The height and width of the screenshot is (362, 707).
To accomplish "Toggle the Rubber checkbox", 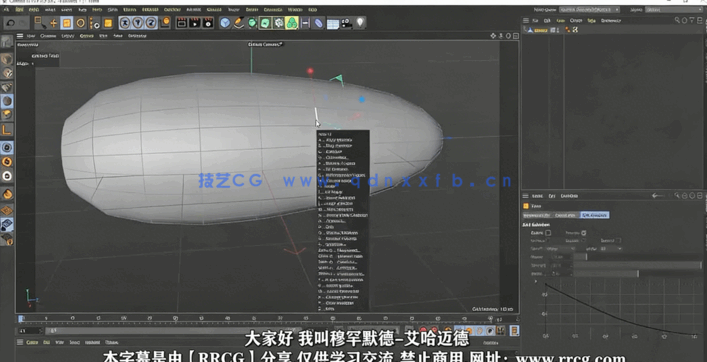I will coord(583,241).
